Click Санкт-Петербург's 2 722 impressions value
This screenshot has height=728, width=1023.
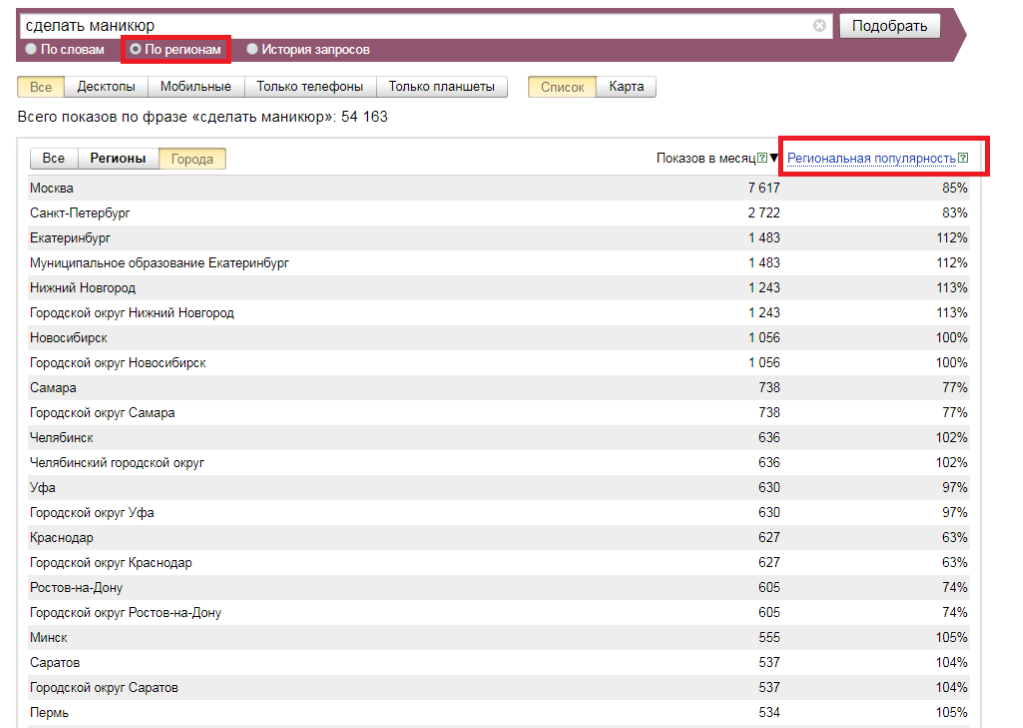[x=763, y=213]
